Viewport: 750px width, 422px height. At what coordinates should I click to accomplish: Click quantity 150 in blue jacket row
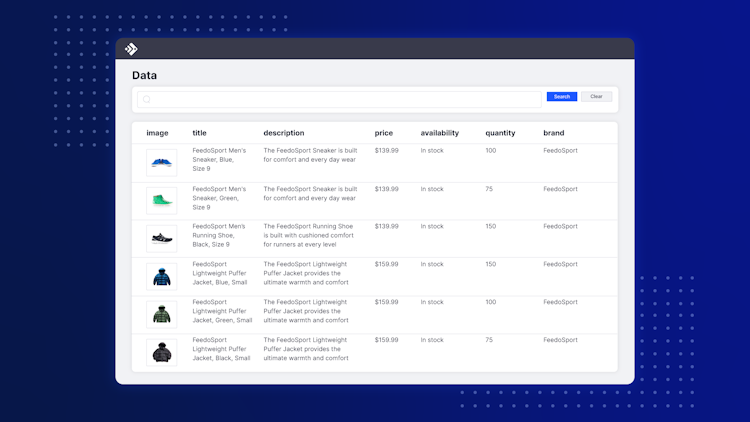pyautogui.click(x=491, y=264)
